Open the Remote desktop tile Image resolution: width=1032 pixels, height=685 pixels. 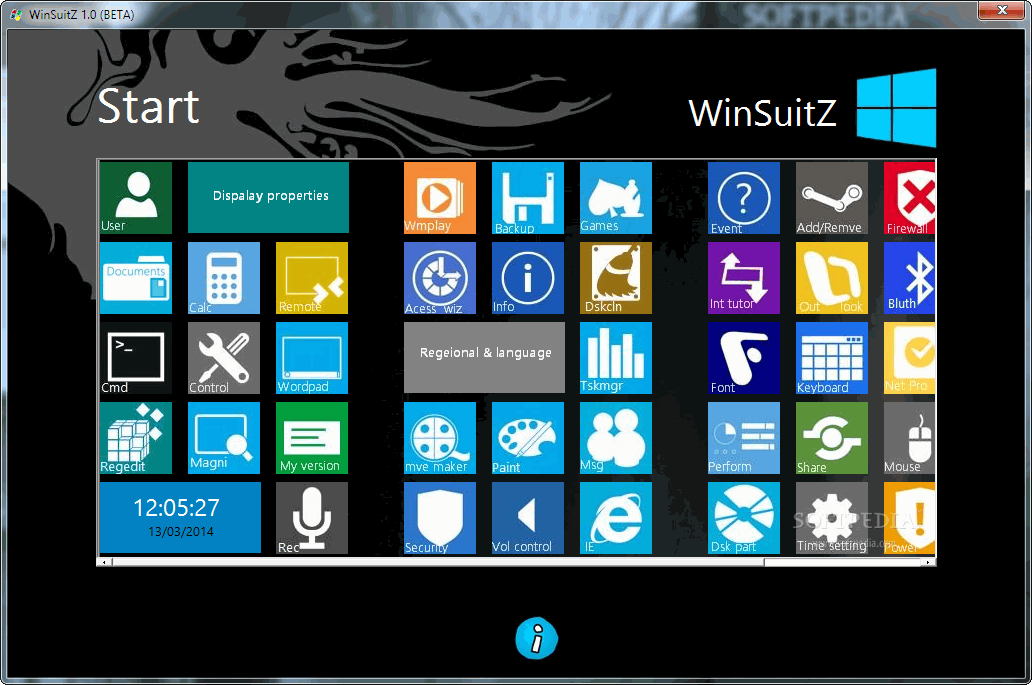[312, 278]
